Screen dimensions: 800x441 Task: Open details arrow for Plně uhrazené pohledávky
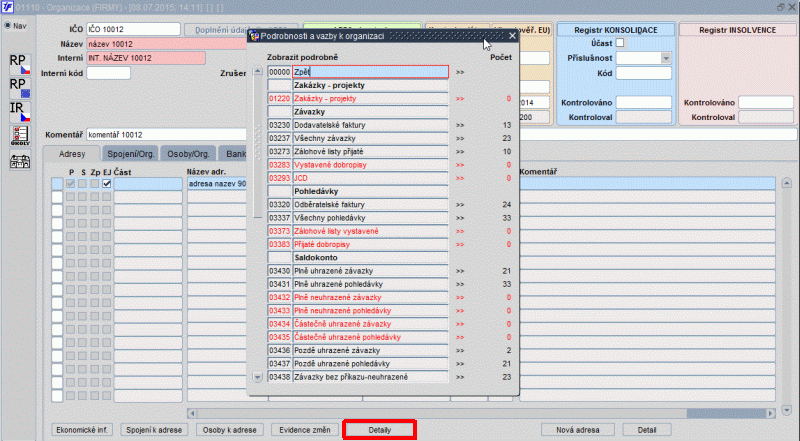pyautogui.click(x=460, y=284)
